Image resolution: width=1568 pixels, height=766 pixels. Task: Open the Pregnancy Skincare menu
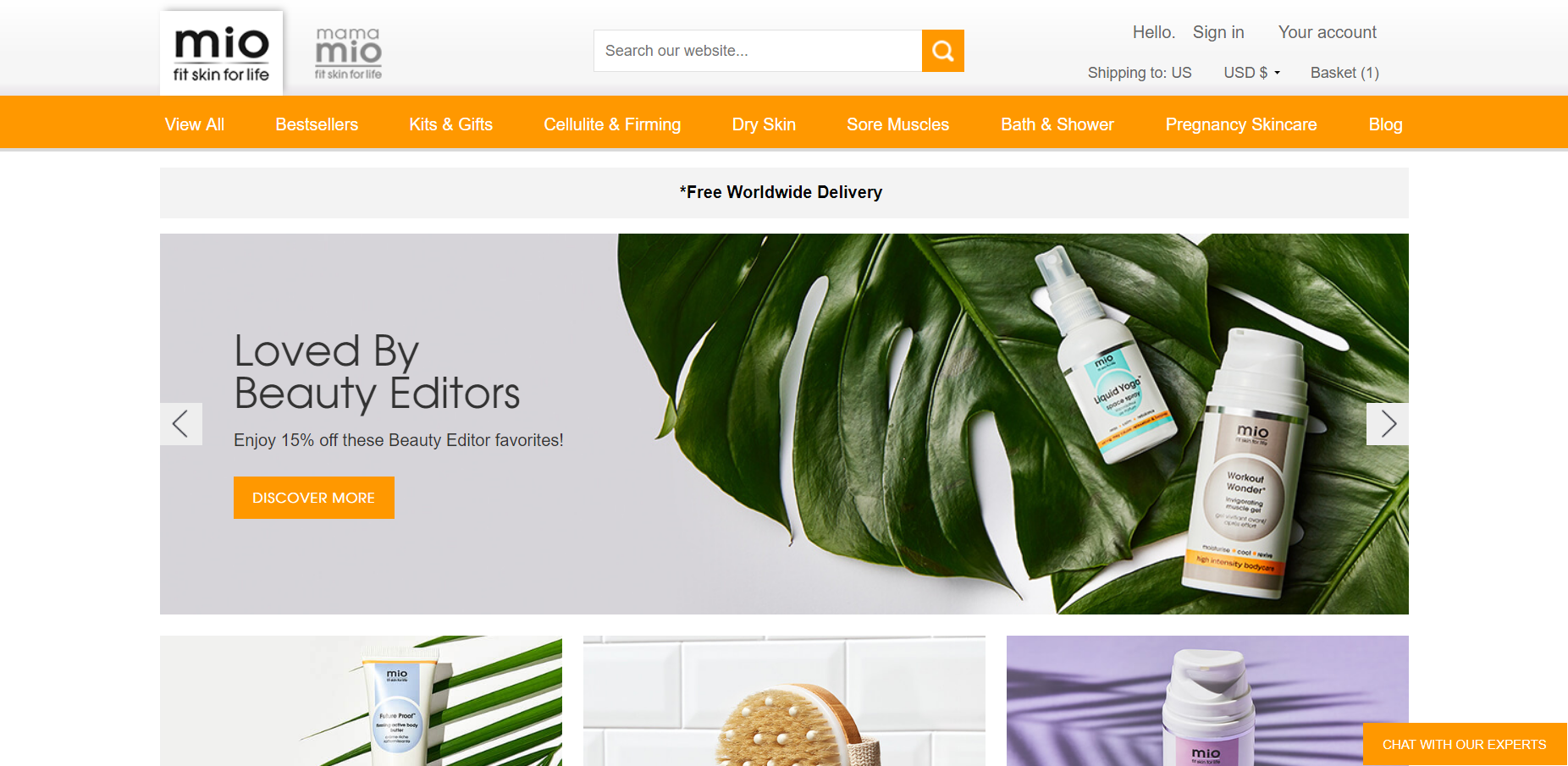tap(1241, 124)
